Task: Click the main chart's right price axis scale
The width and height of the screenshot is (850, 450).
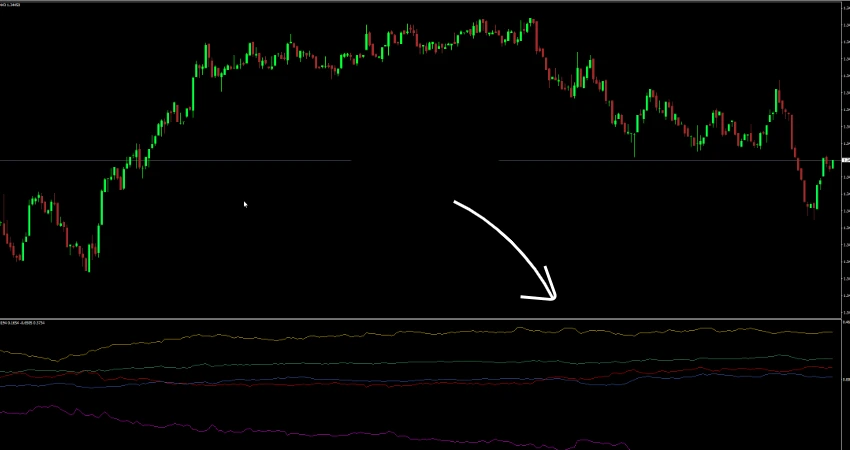Action: click(x=844, y=100)
